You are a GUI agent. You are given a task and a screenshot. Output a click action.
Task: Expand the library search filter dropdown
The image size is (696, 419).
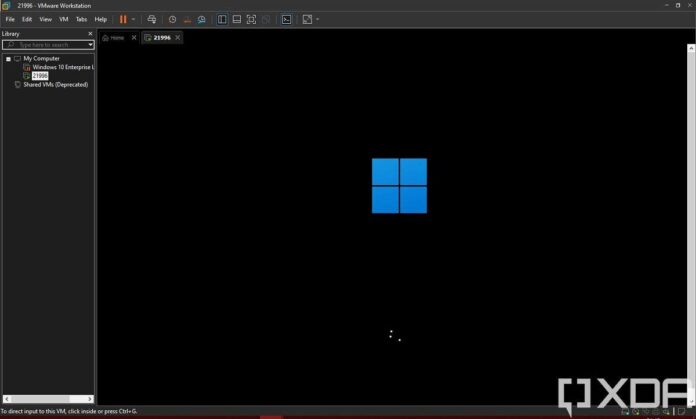pyautogui.click(x=90, y=45)
